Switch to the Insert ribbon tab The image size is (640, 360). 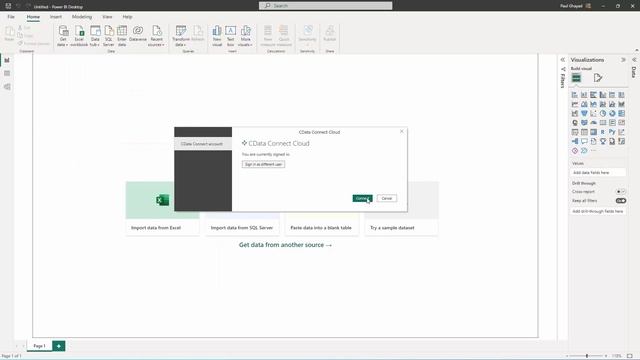click(56, 17)
